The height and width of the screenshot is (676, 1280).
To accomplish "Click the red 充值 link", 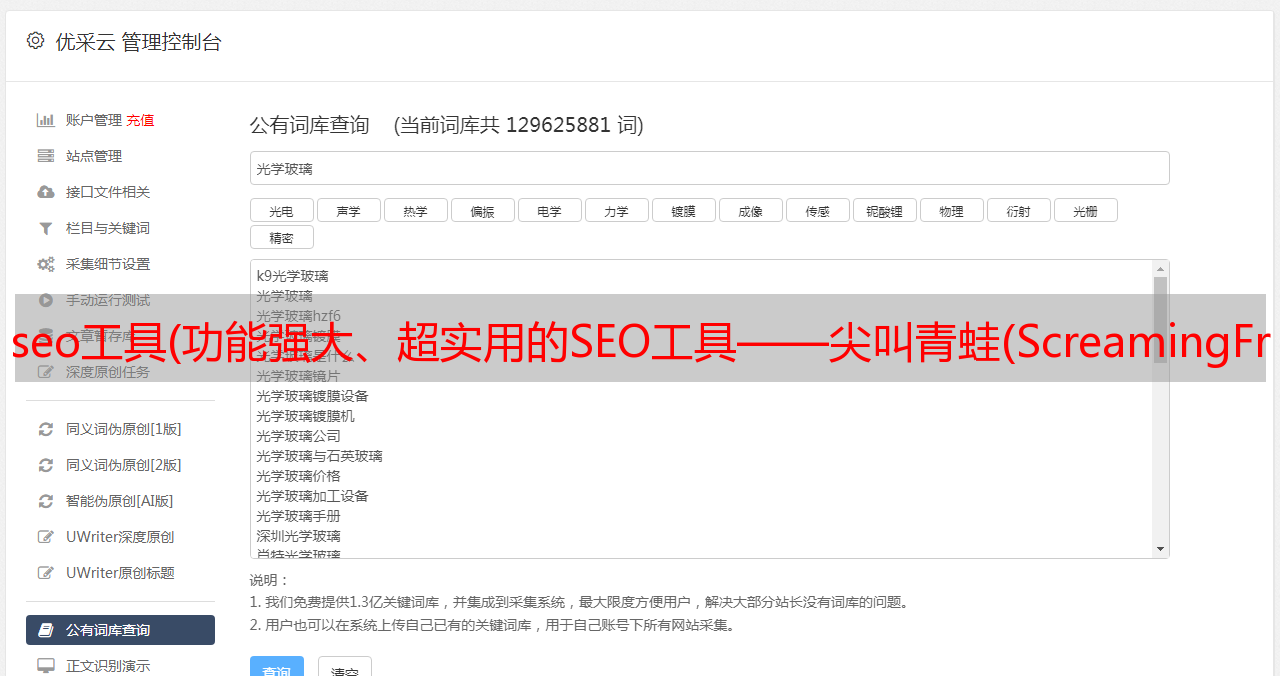I will tap(140, 120).
